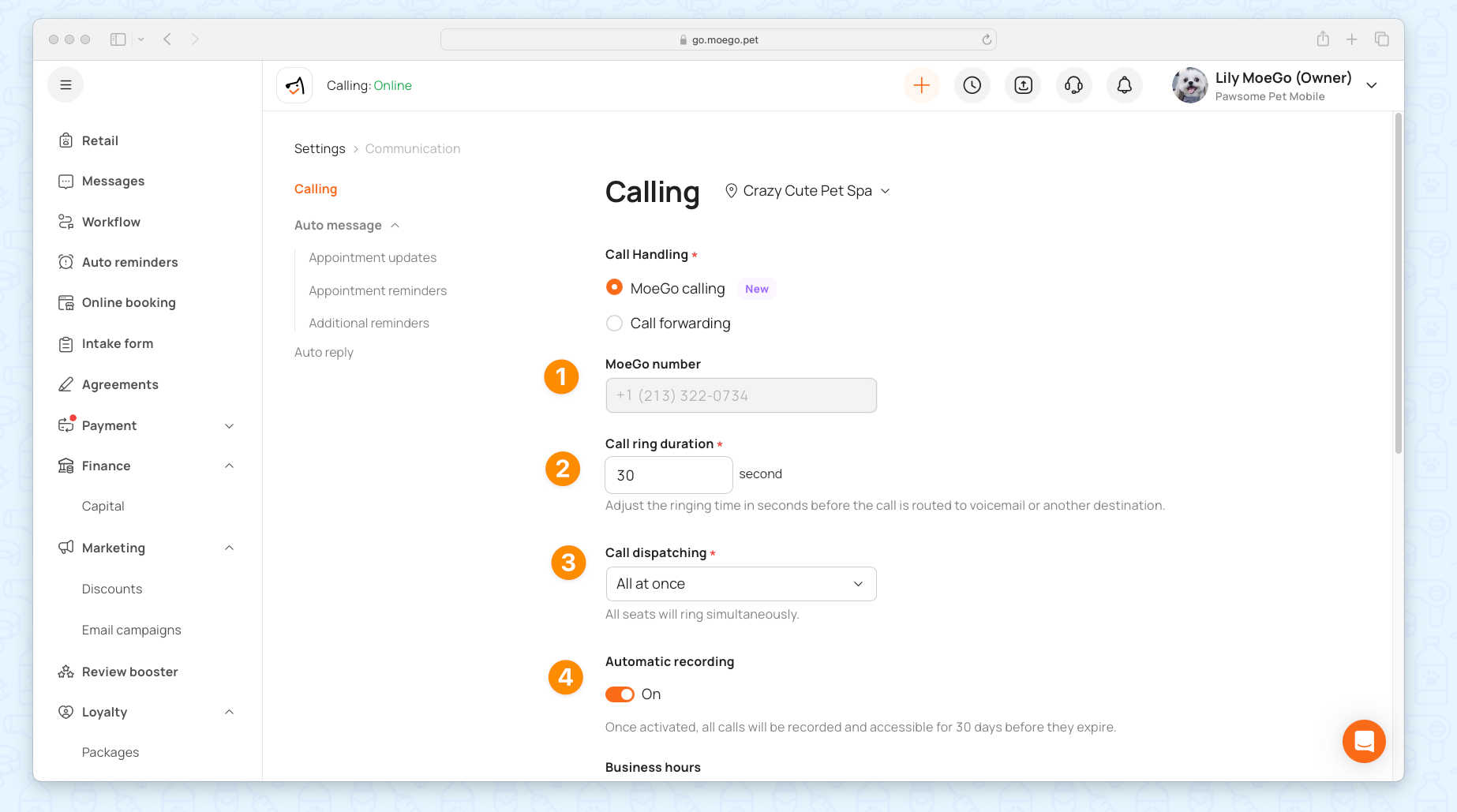The image size is (1457, 812).
Task: Click the MoeGo number field
Action: pyautogui.click(x=741, y=395)
